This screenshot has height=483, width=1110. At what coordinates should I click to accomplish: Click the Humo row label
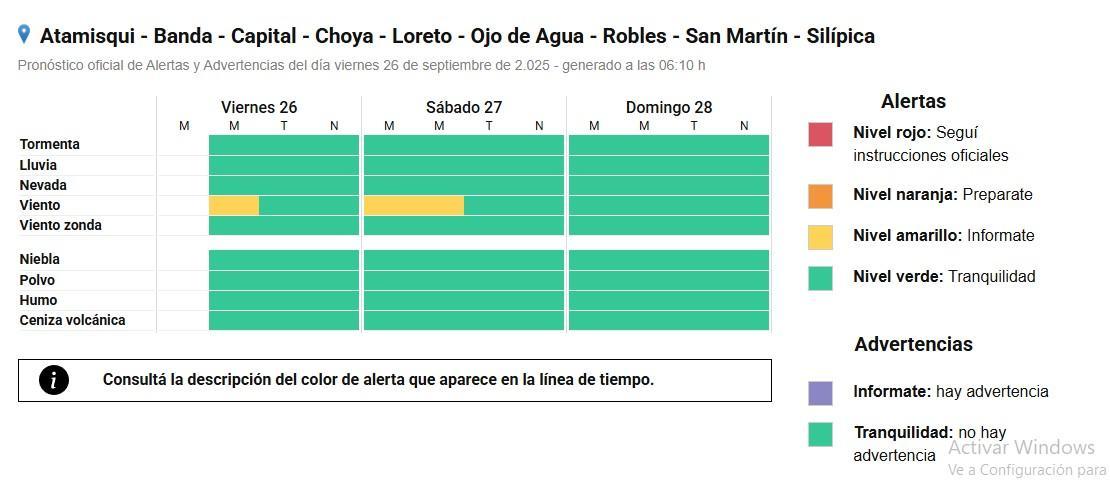tap(39, 300)
